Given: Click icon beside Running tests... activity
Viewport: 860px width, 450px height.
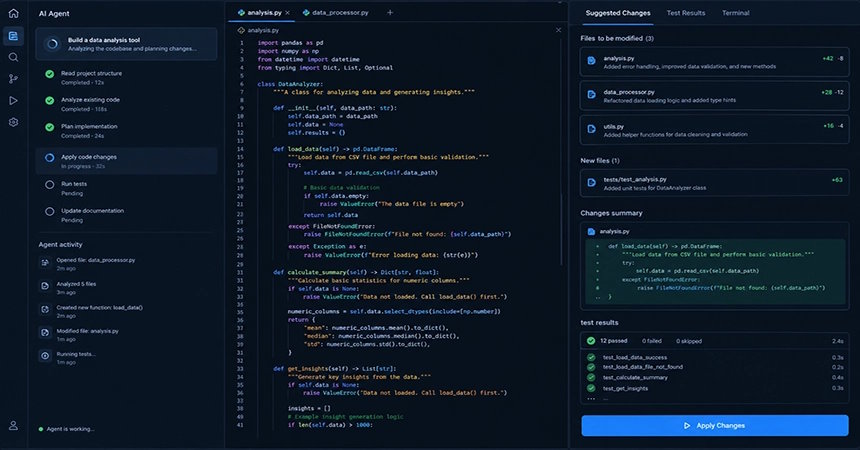Looking at the screenshot, I should click(45, 356).
